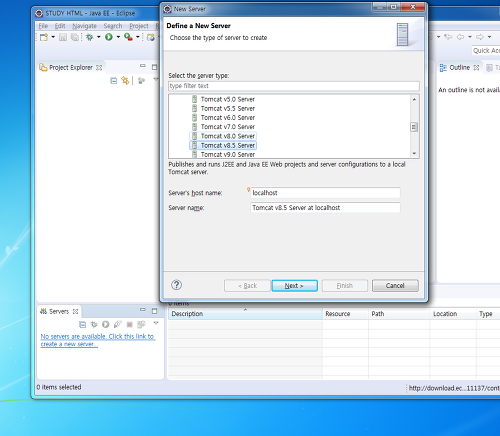Click the green Run icon in Eclipse toolbar

coord(109,37)
